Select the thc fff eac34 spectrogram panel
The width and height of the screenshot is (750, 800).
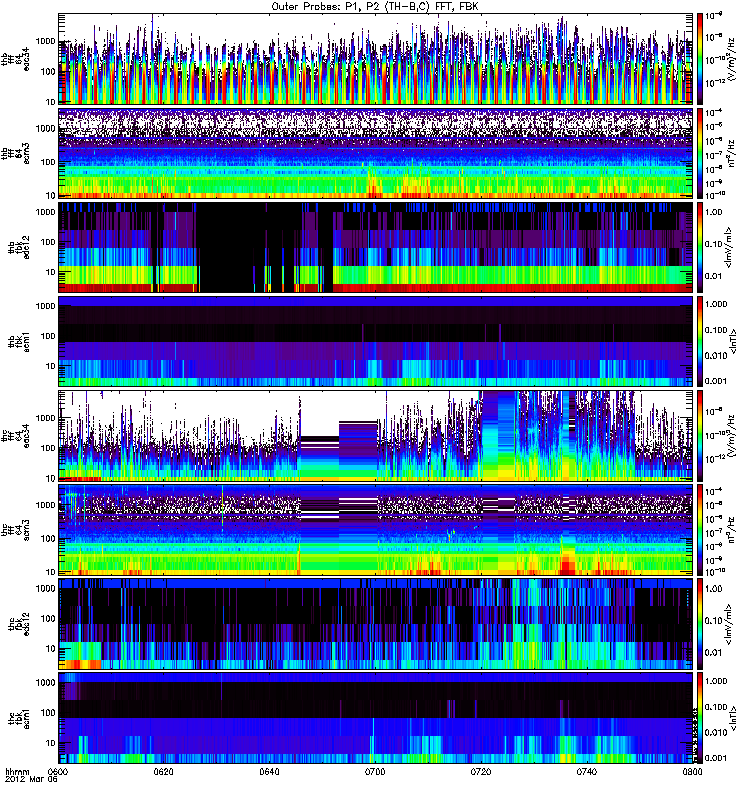(376, 436)
